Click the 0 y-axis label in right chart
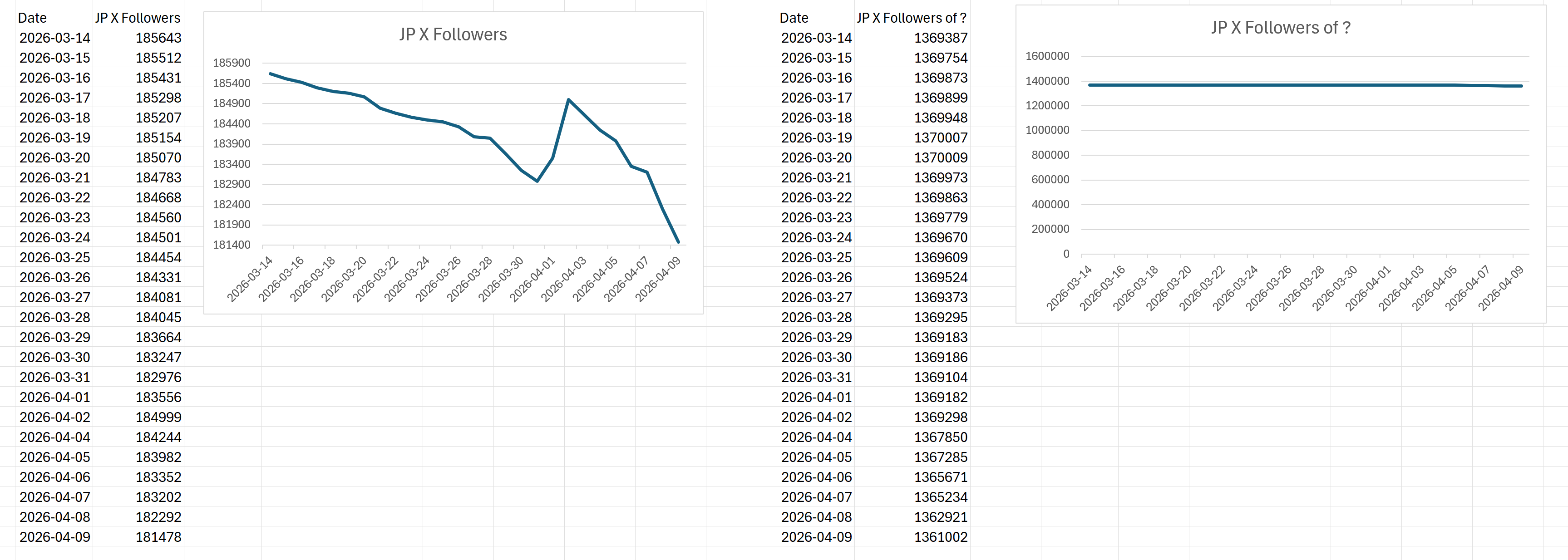 coord(1066,254)
